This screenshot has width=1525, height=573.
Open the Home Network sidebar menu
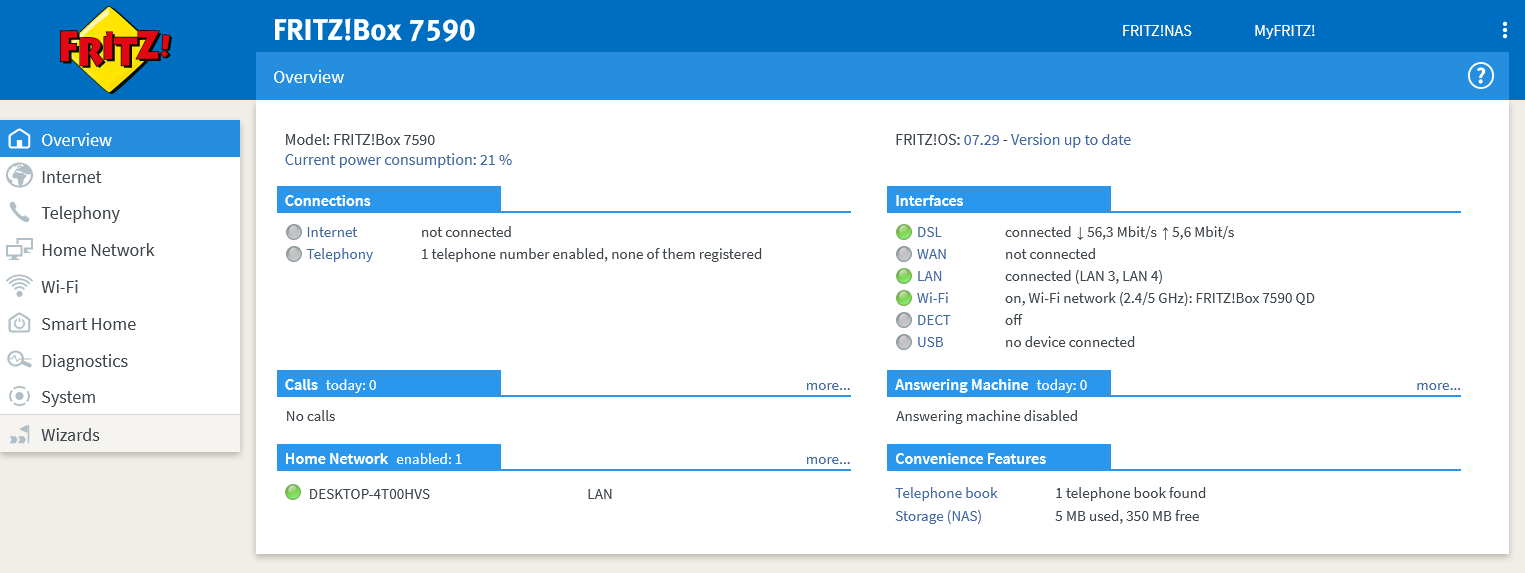(120, 250)
